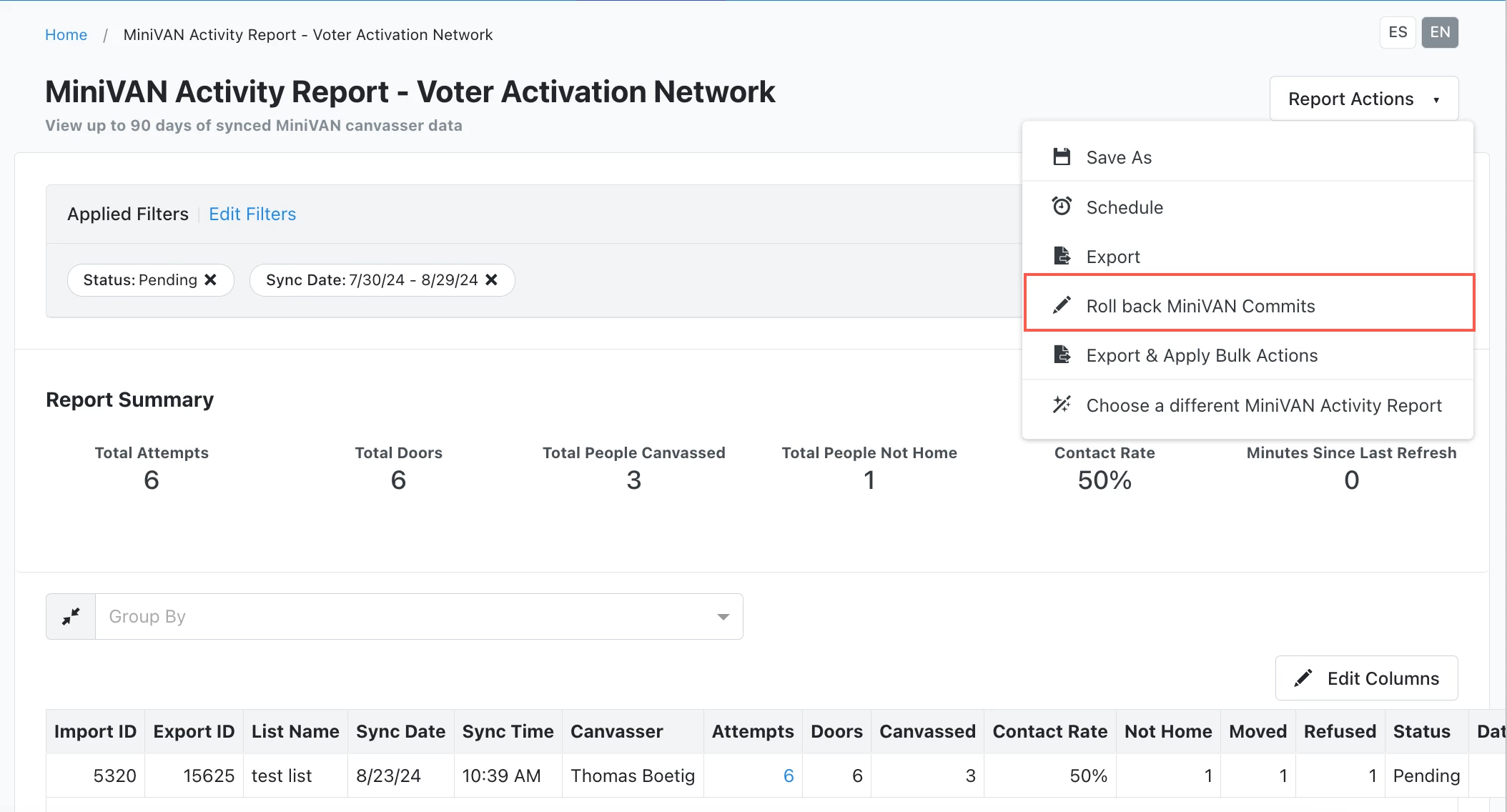Open the Edit Filters link
1507x812 pixels.
252,214
